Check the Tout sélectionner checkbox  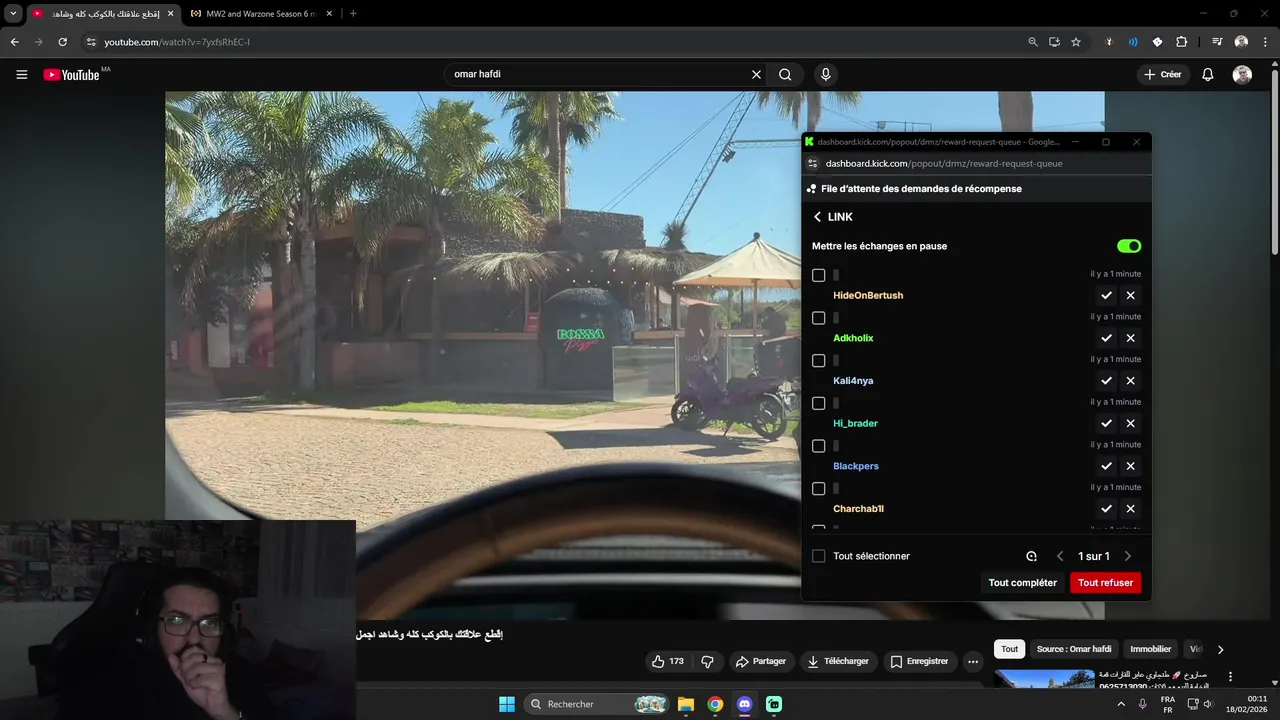pos(819,556)
